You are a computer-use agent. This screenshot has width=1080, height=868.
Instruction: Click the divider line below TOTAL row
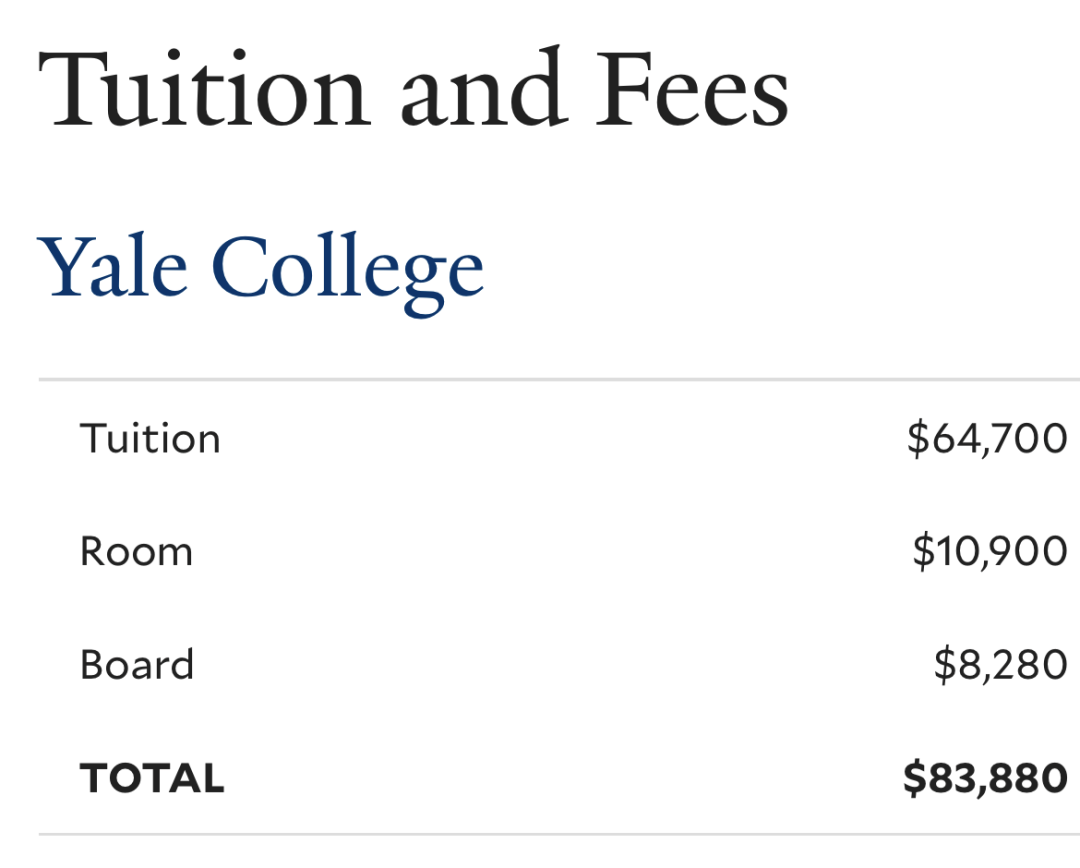[x=559, y=834]
